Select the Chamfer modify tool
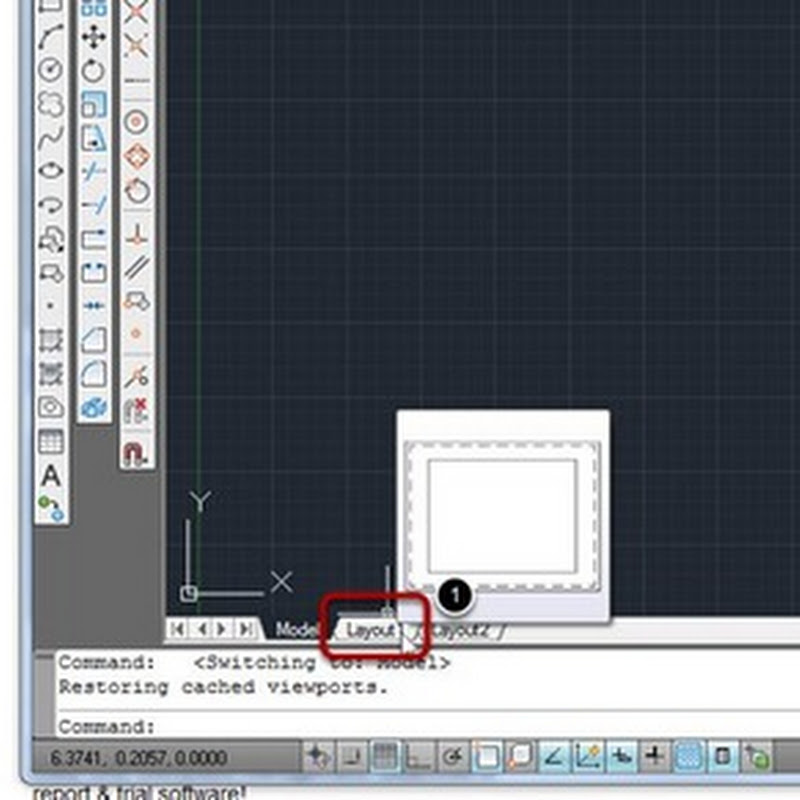This screenshot has width=800, height=800. click(x=94, y=340)
